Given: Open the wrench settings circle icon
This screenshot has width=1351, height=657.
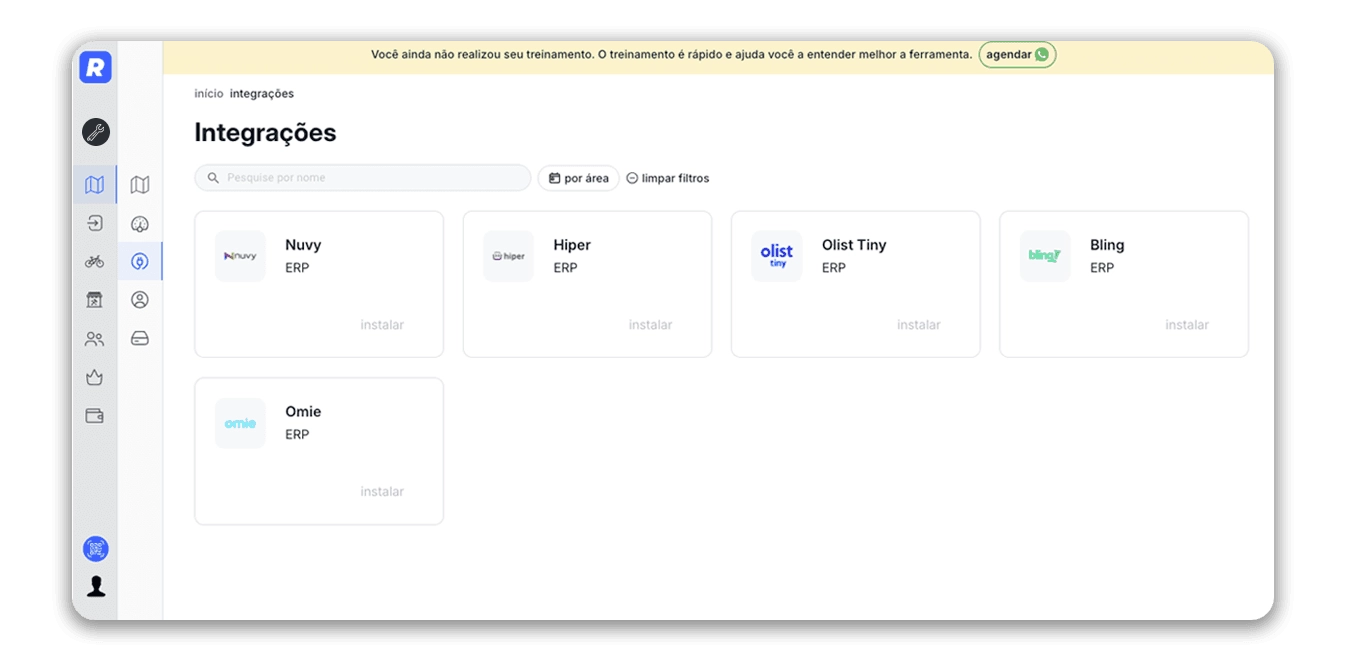Looking at the screenshot, I should [96, 132].
